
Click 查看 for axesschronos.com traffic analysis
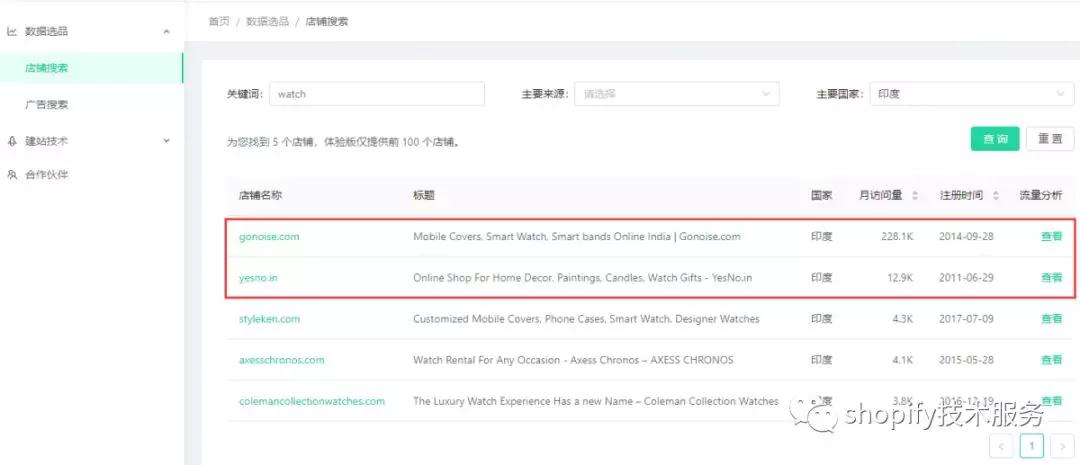(1051, 360)
